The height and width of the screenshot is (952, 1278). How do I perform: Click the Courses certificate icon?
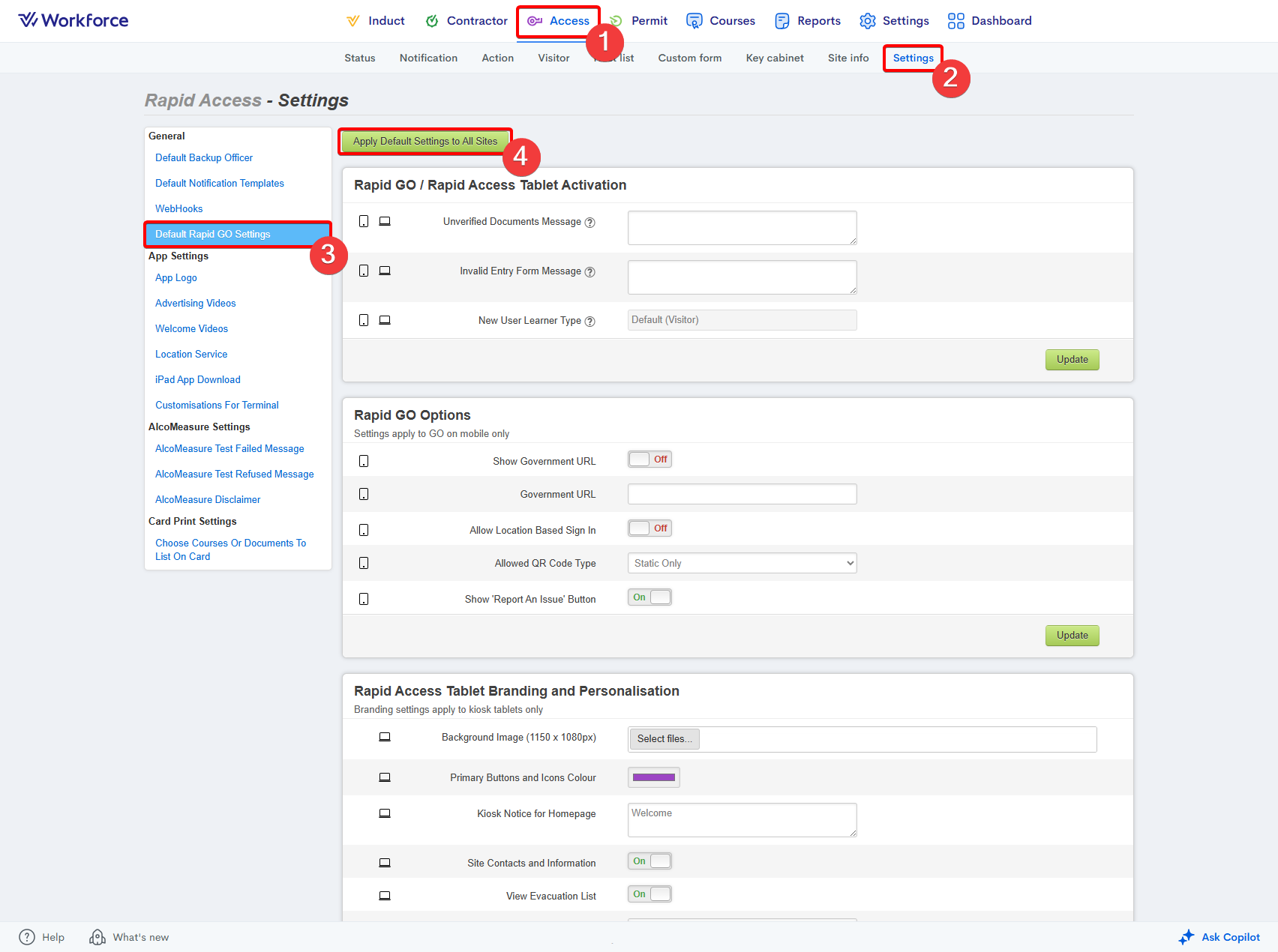coord(694,21)
